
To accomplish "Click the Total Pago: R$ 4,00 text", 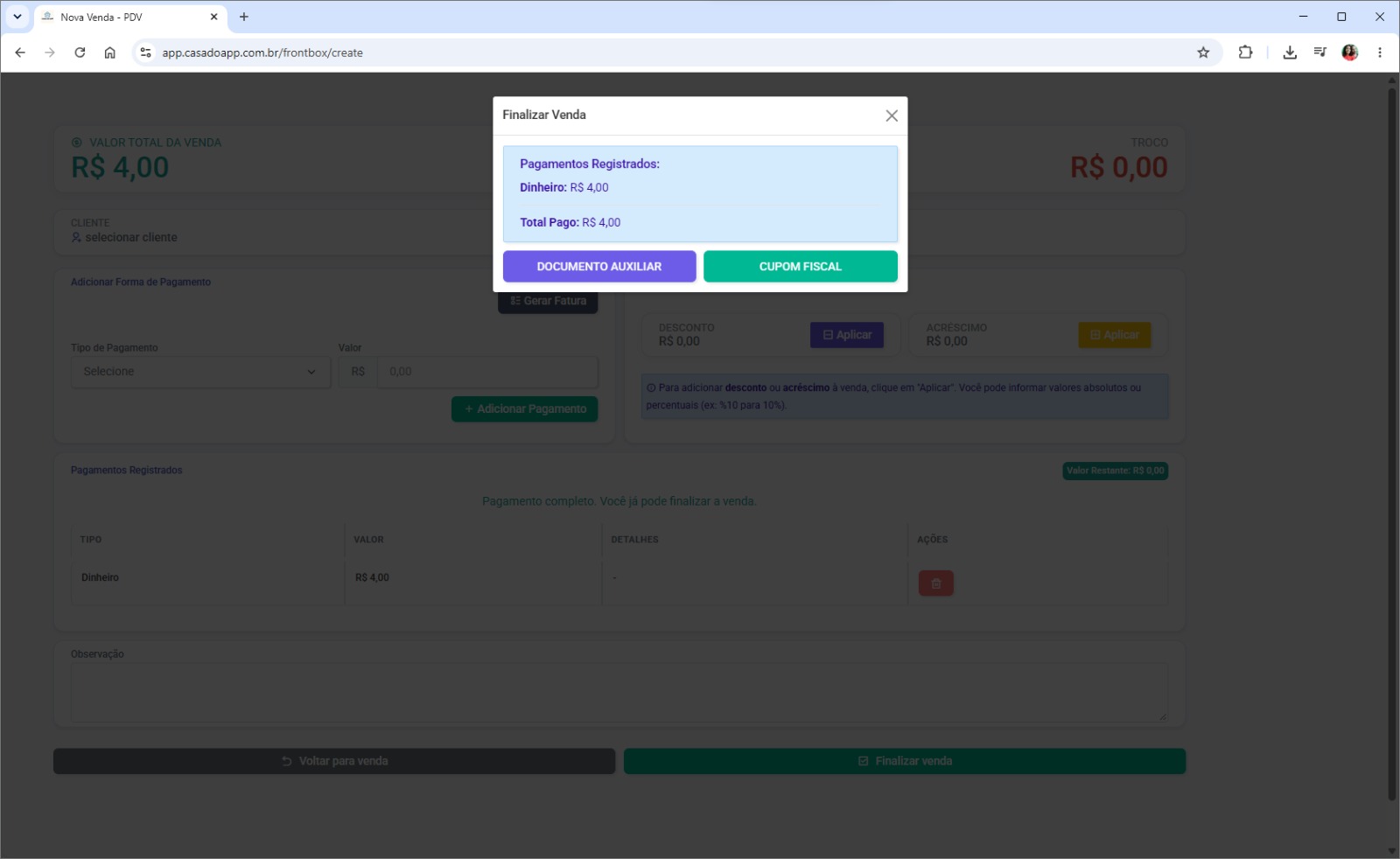I will (570, 222).
